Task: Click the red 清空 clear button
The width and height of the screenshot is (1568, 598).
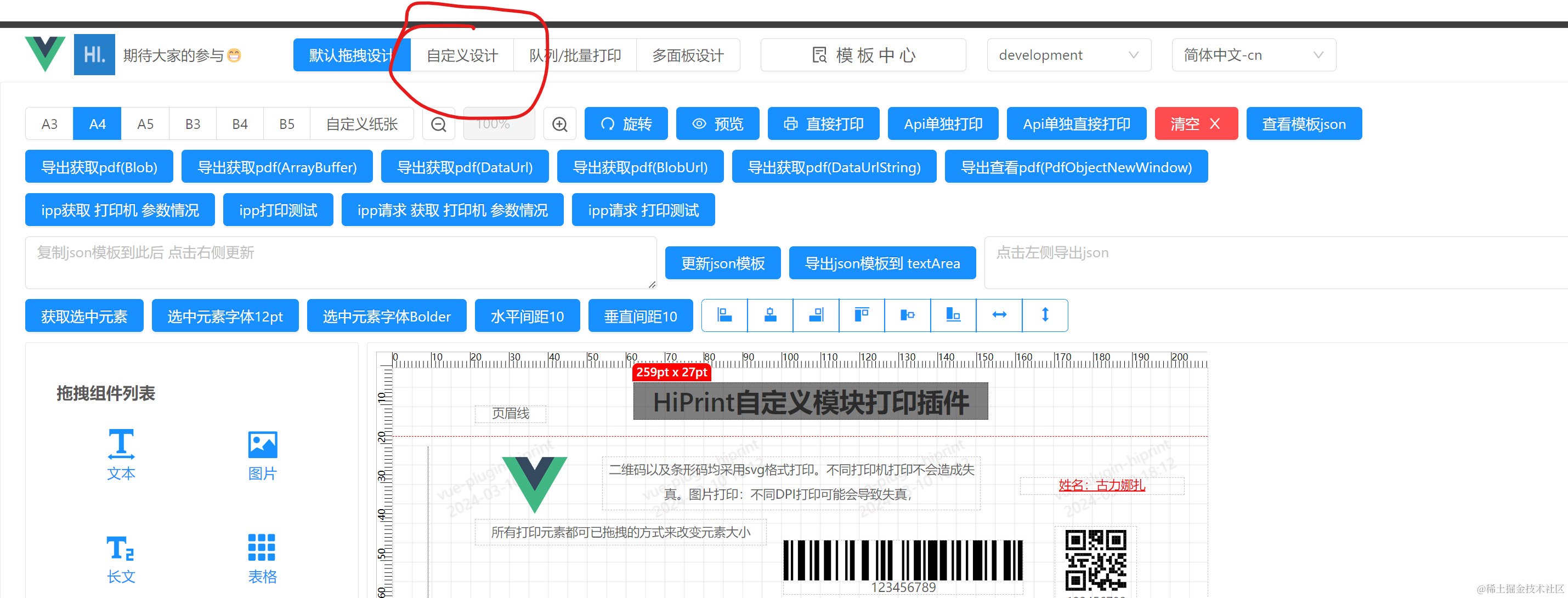Action: pyautogui.click(x=1196, y=124)
